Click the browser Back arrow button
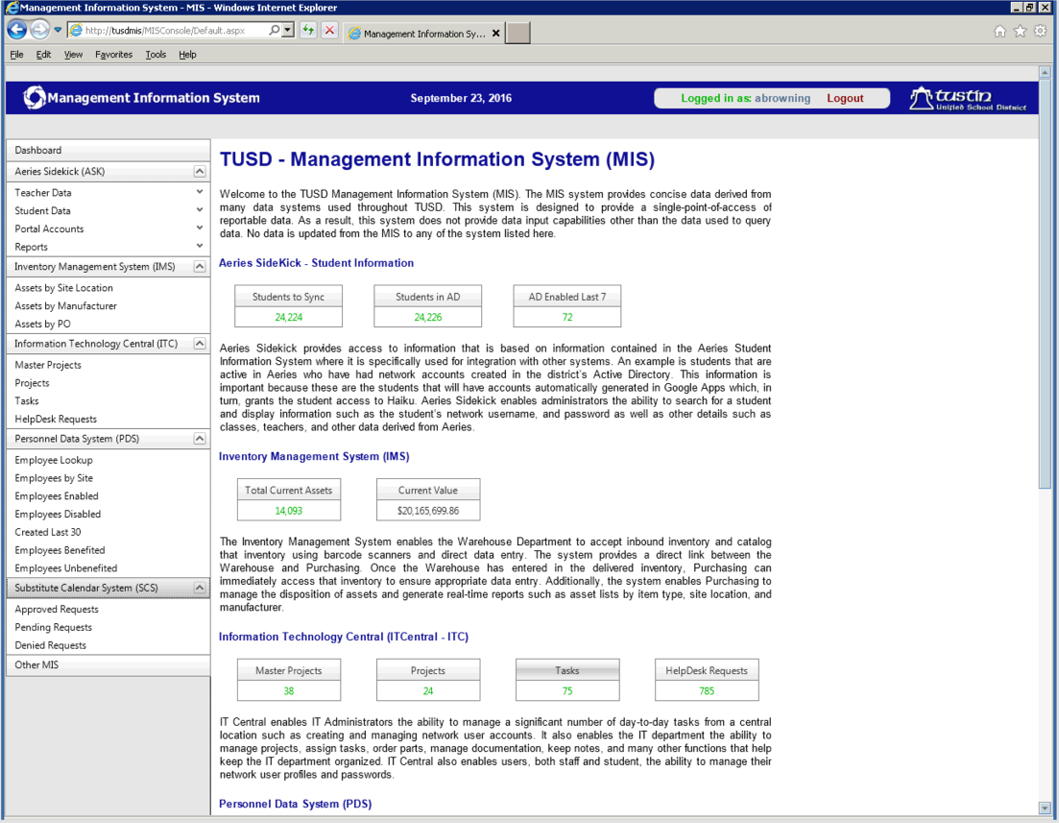The image size is (1059, 823). point(17,30)
